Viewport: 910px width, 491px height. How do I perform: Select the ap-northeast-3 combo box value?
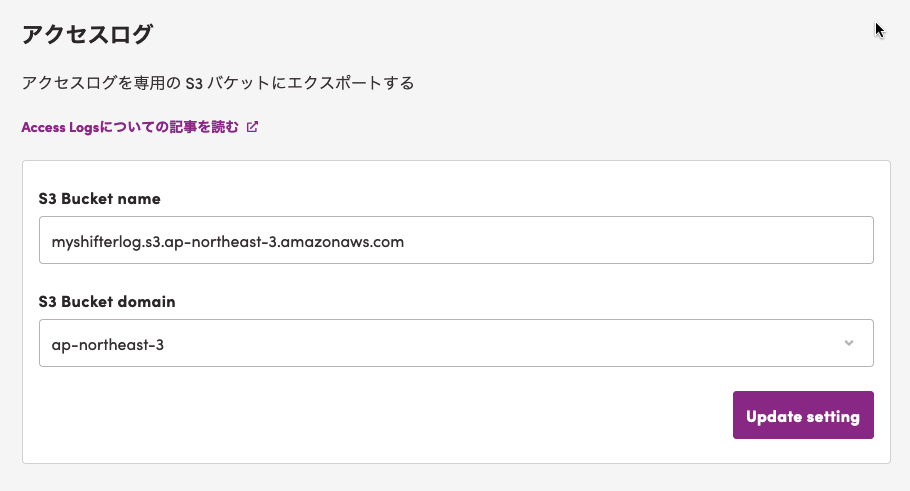(x=108, y=345)
